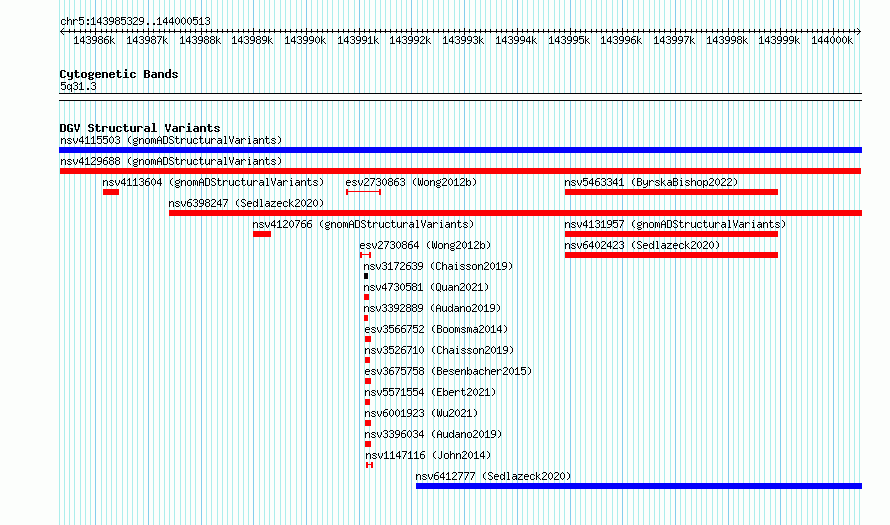
Task: Select the red nsv4730581 marker
Action: click(367, 297)
